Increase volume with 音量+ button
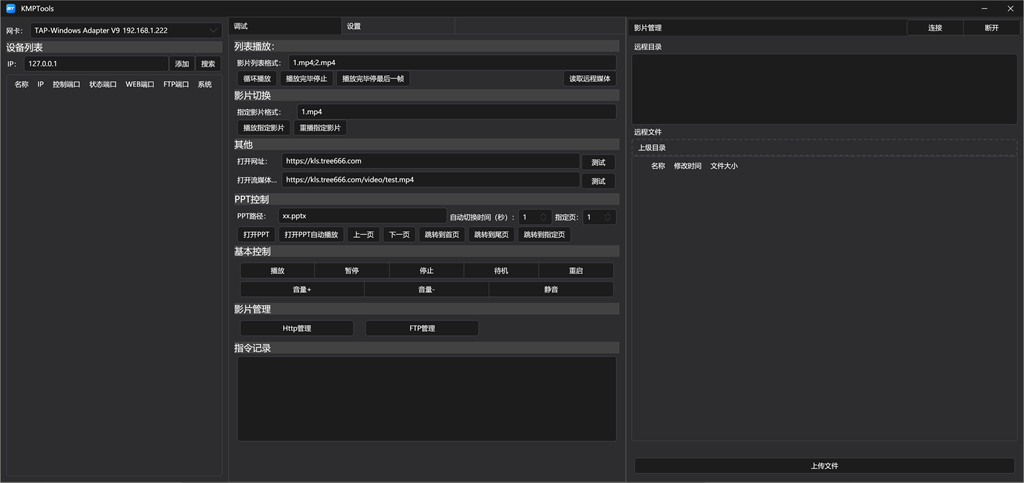This screenshot has width=1024, height=483. 302,289
